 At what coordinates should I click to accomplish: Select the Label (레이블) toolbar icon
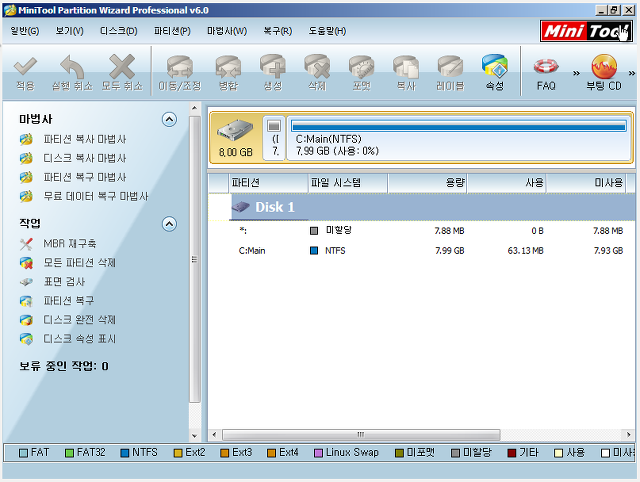[450, 67]
